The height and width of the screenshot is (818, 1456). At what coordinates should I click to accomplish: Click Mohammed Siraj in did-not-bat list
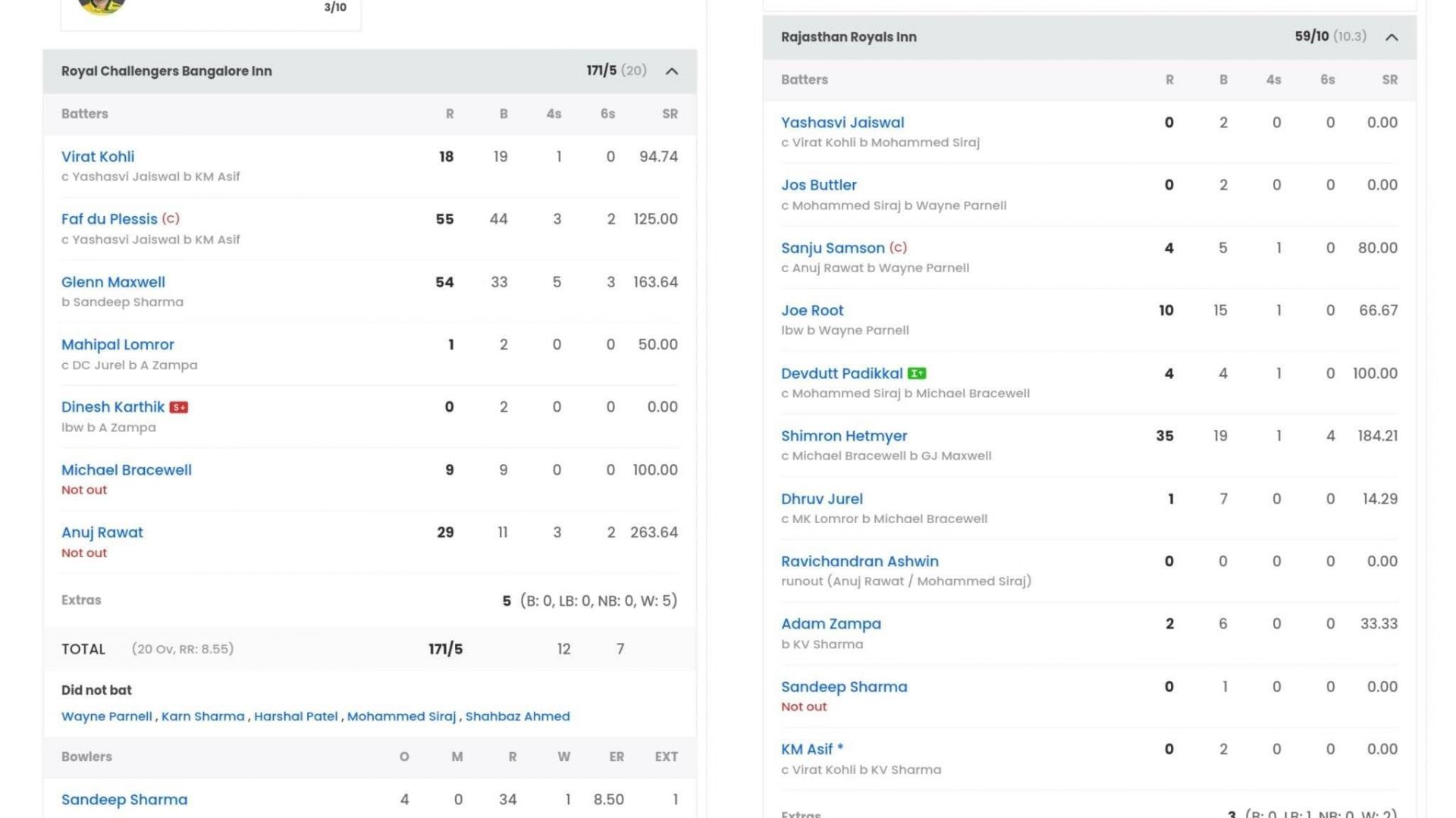click(x=401, y=716)
